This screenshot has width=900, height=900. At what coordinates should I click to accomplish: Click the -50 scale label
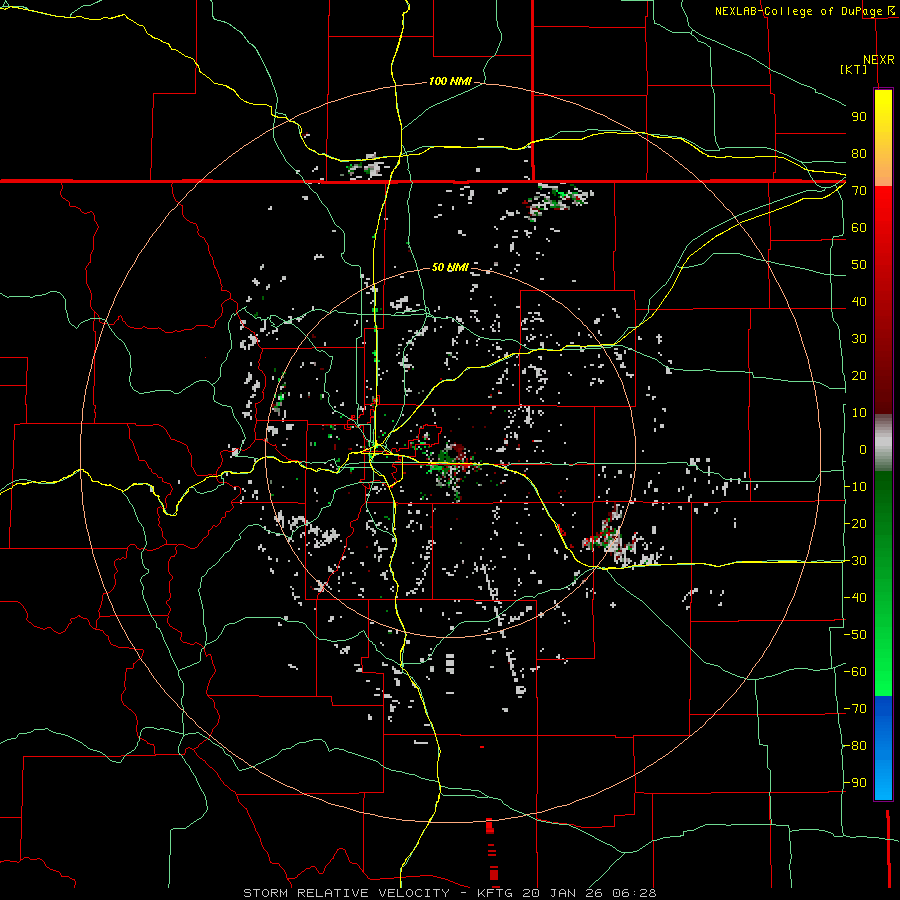coord(855,635)
